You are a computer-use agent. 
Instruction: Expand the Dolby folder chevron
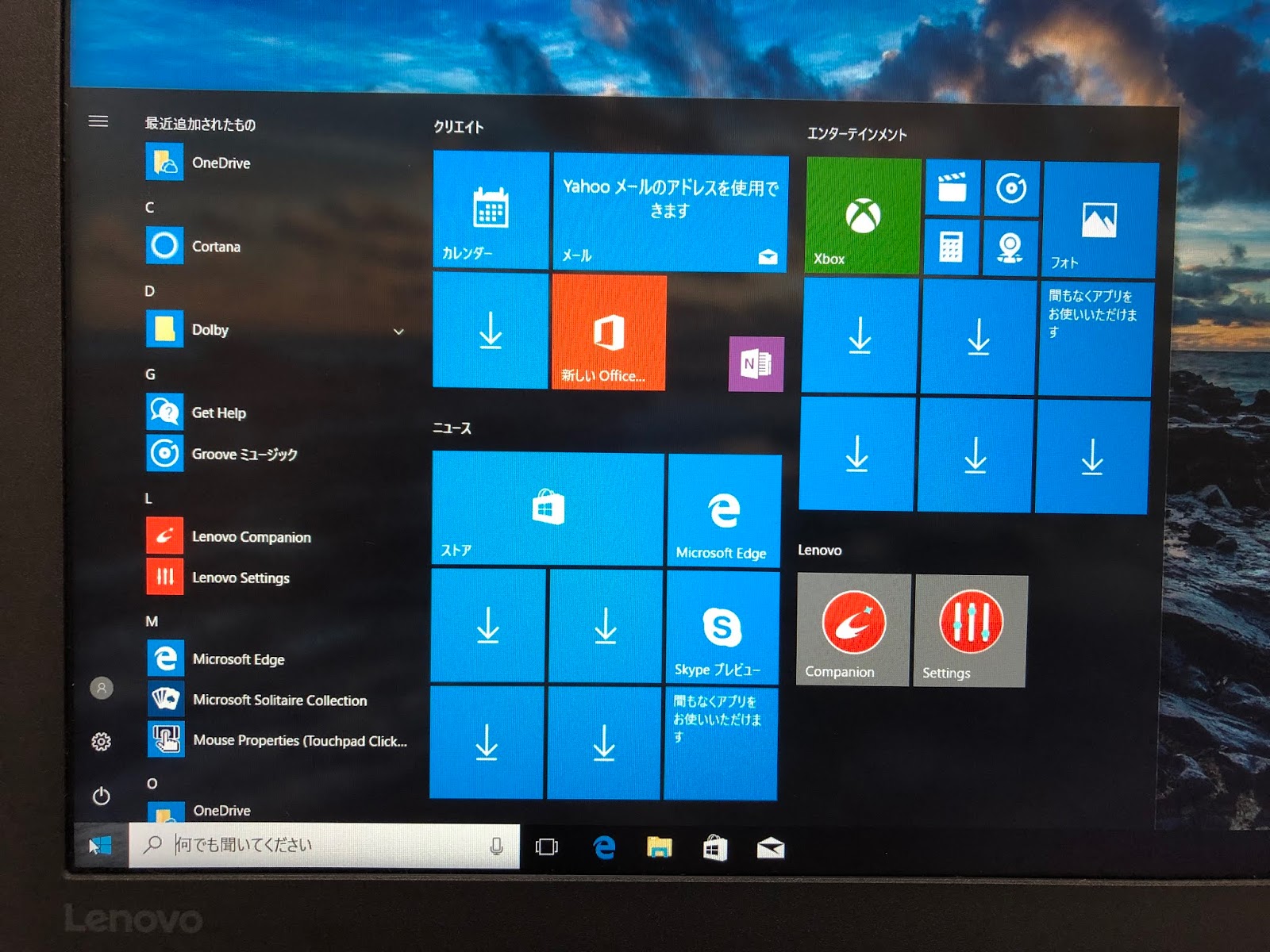tap(398, 332)
